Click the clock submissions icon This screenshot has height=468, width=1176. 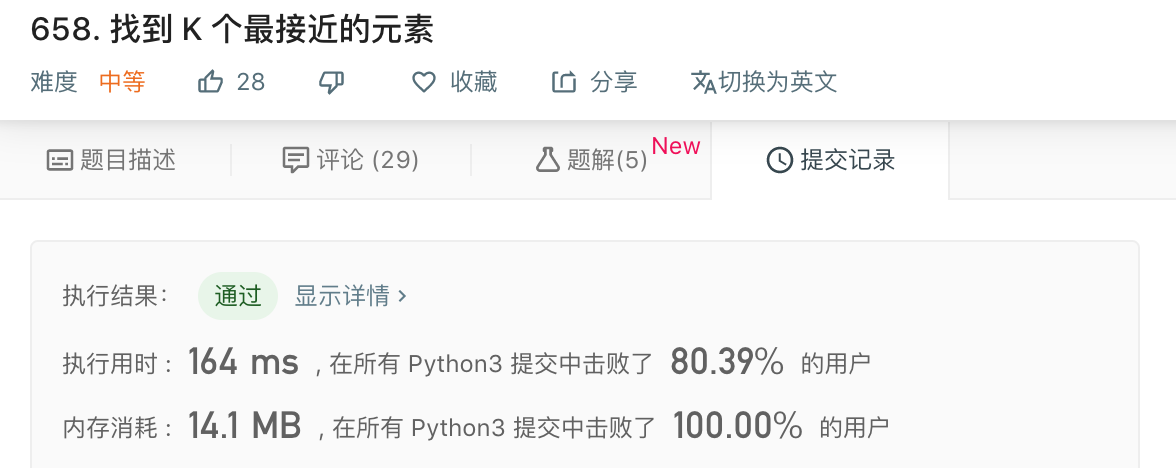click(780, 160)
